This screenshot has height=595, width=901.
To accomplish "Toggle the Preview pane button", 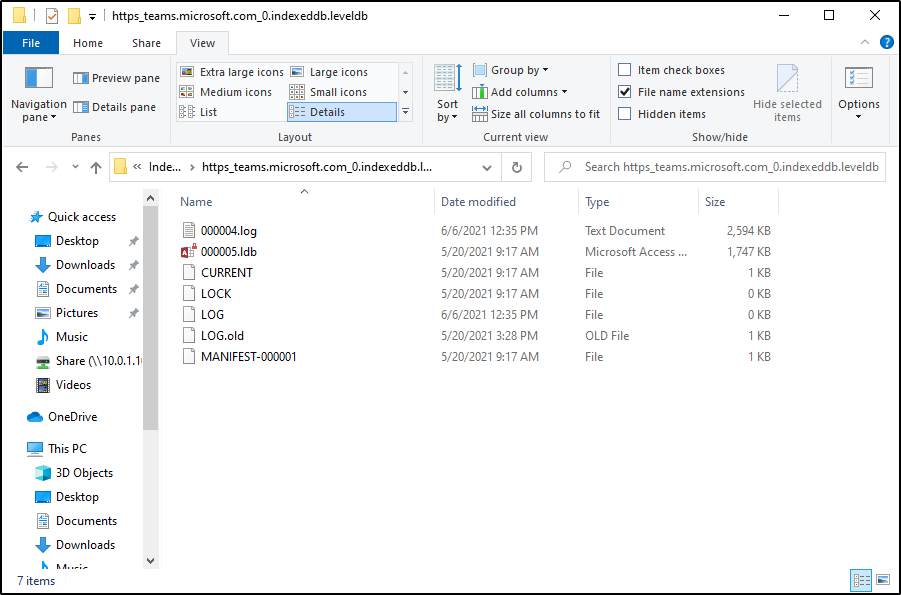I will [116, 78].
